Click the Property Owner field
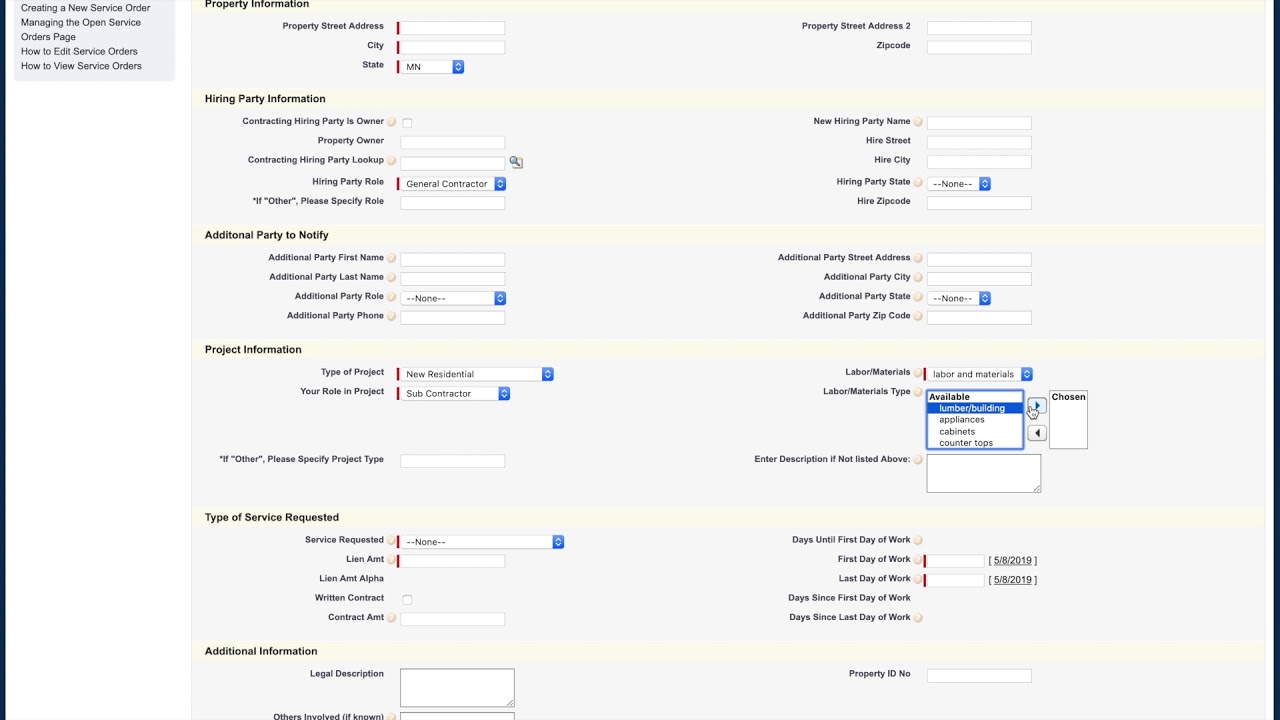The height and width of the screenshot is (720, 1280). pyautogui.click(x=453, y=142)
